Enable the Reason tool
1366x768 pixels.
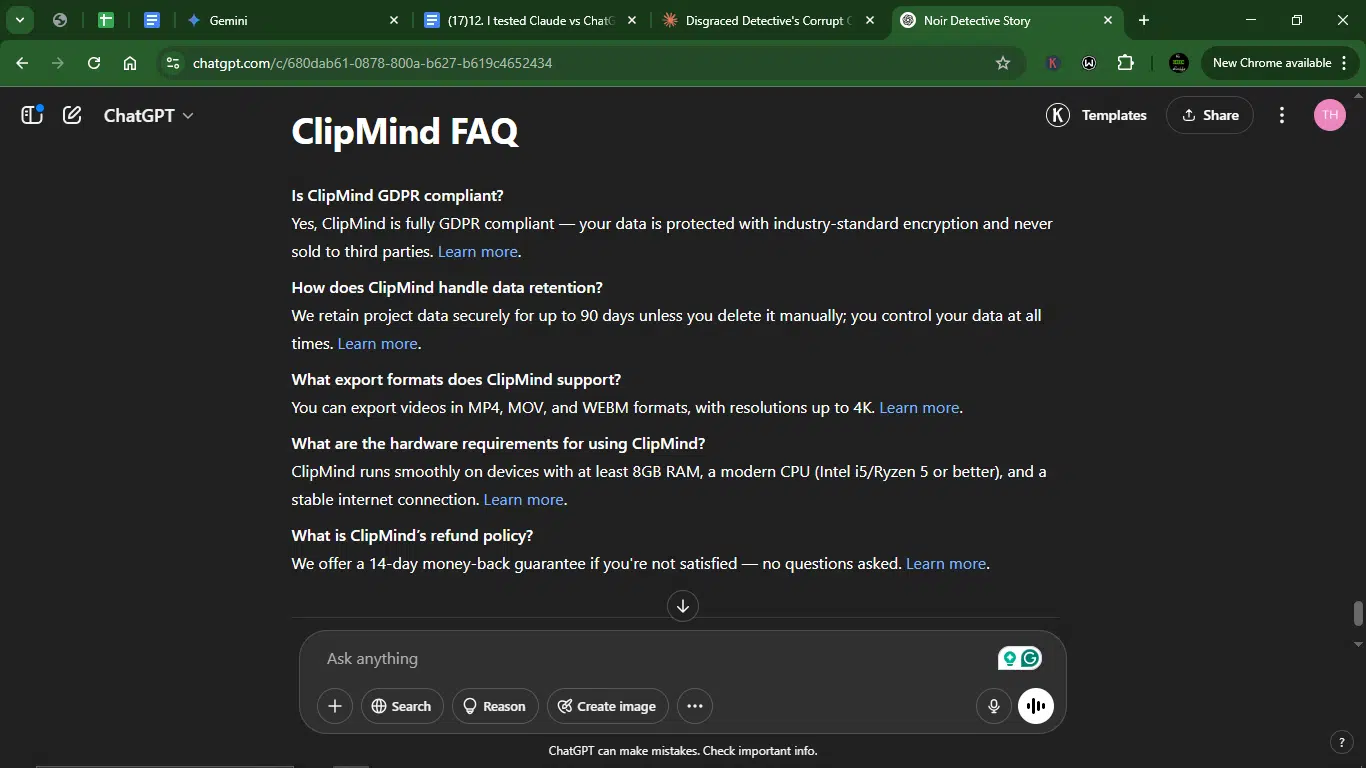(x=495, y=706)
